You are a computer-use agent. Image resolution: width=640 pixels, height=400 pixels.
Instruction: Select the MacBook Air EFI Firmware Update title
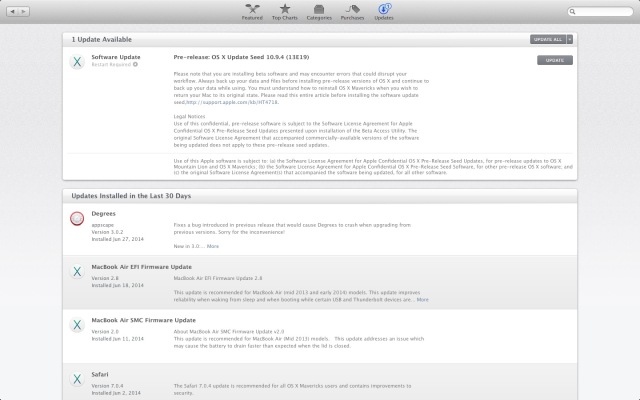pyautogui.click(x=142, y=267)
